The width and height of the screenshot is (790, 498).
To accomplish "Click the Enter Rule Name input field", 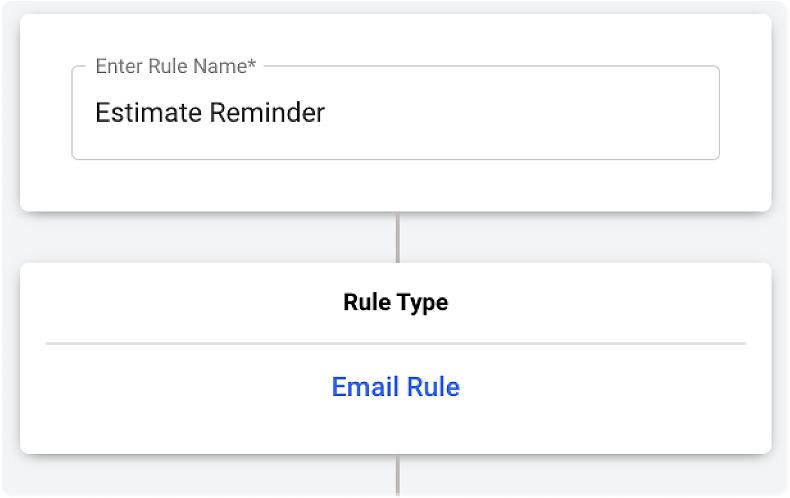I will 395,113.
